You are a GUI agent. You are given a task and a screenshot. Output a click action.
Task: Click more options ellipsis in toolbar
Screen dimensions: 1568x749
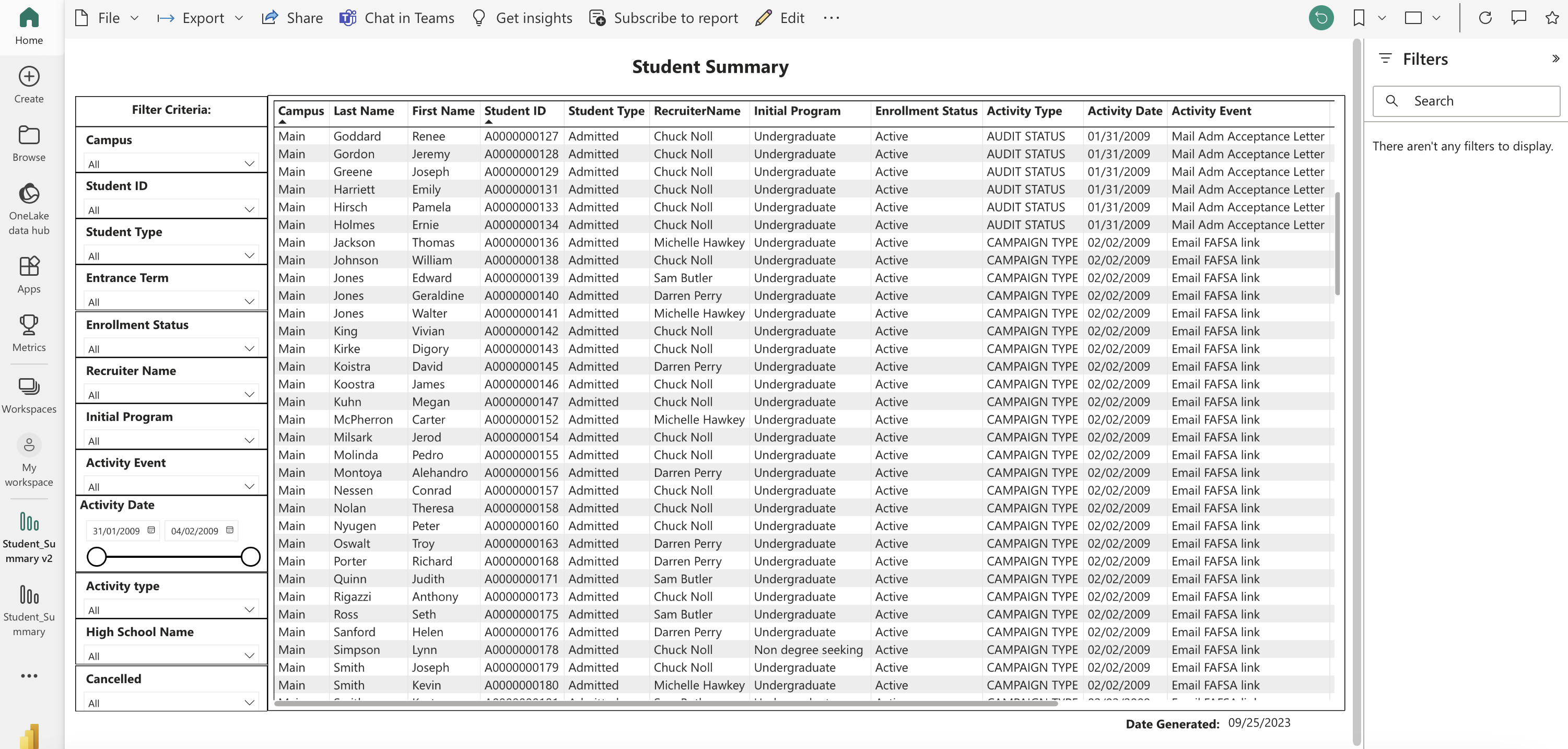click(831, 18)
